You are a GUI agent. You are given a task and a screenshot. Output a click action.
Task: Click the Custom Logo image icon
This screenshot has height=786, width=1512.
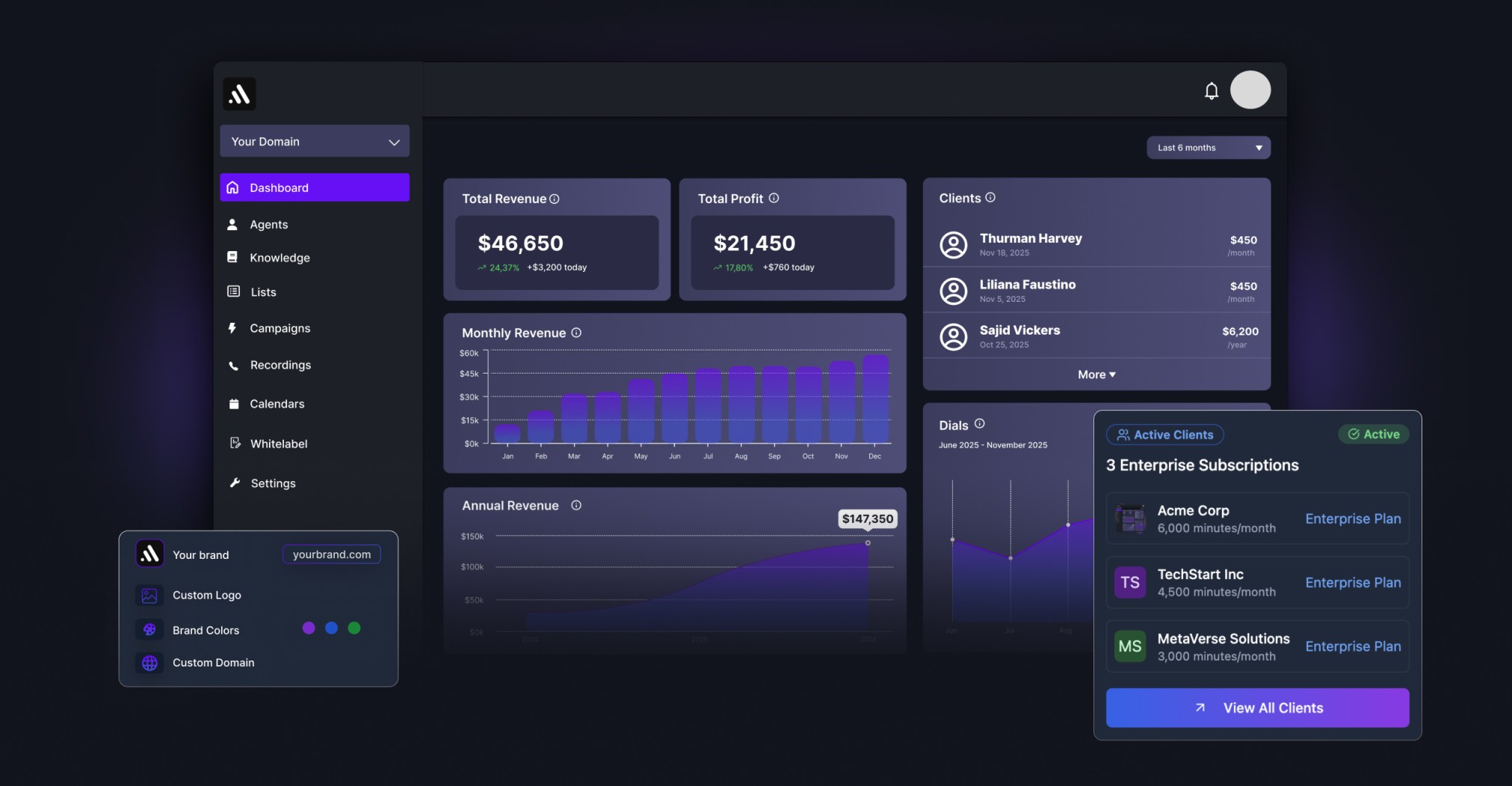click(x=149, y=595)
